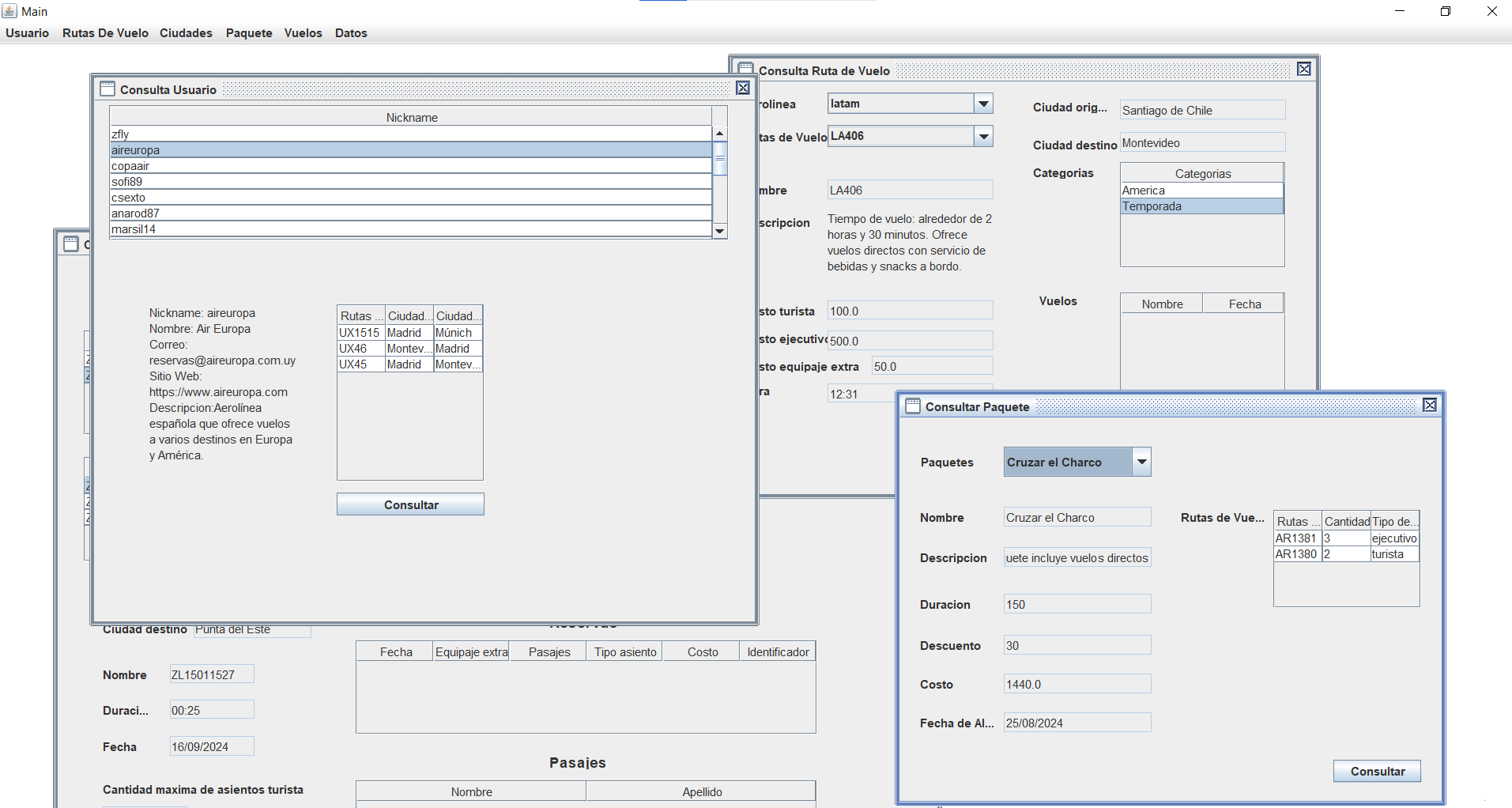
Task: Expand the latam airline dropdown
Action: [x=983, y=104]
